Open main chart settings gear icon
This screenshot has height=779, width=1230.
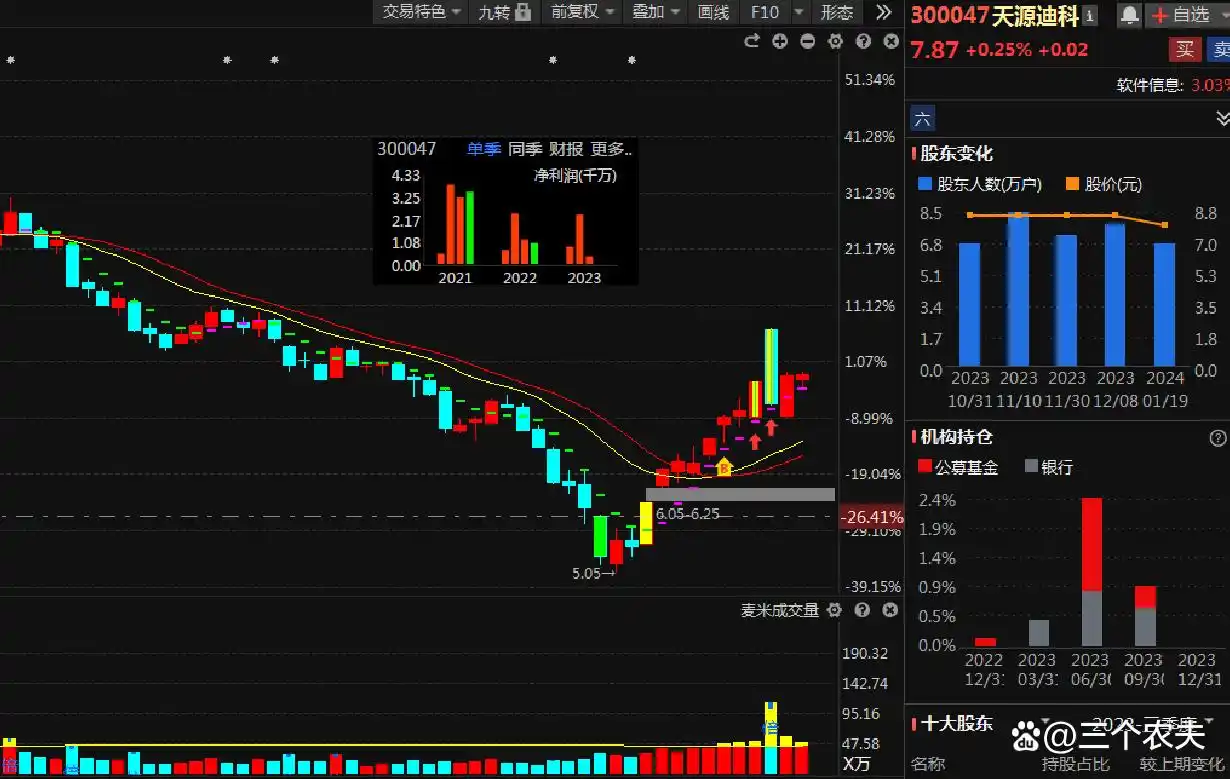coord(836,41)
